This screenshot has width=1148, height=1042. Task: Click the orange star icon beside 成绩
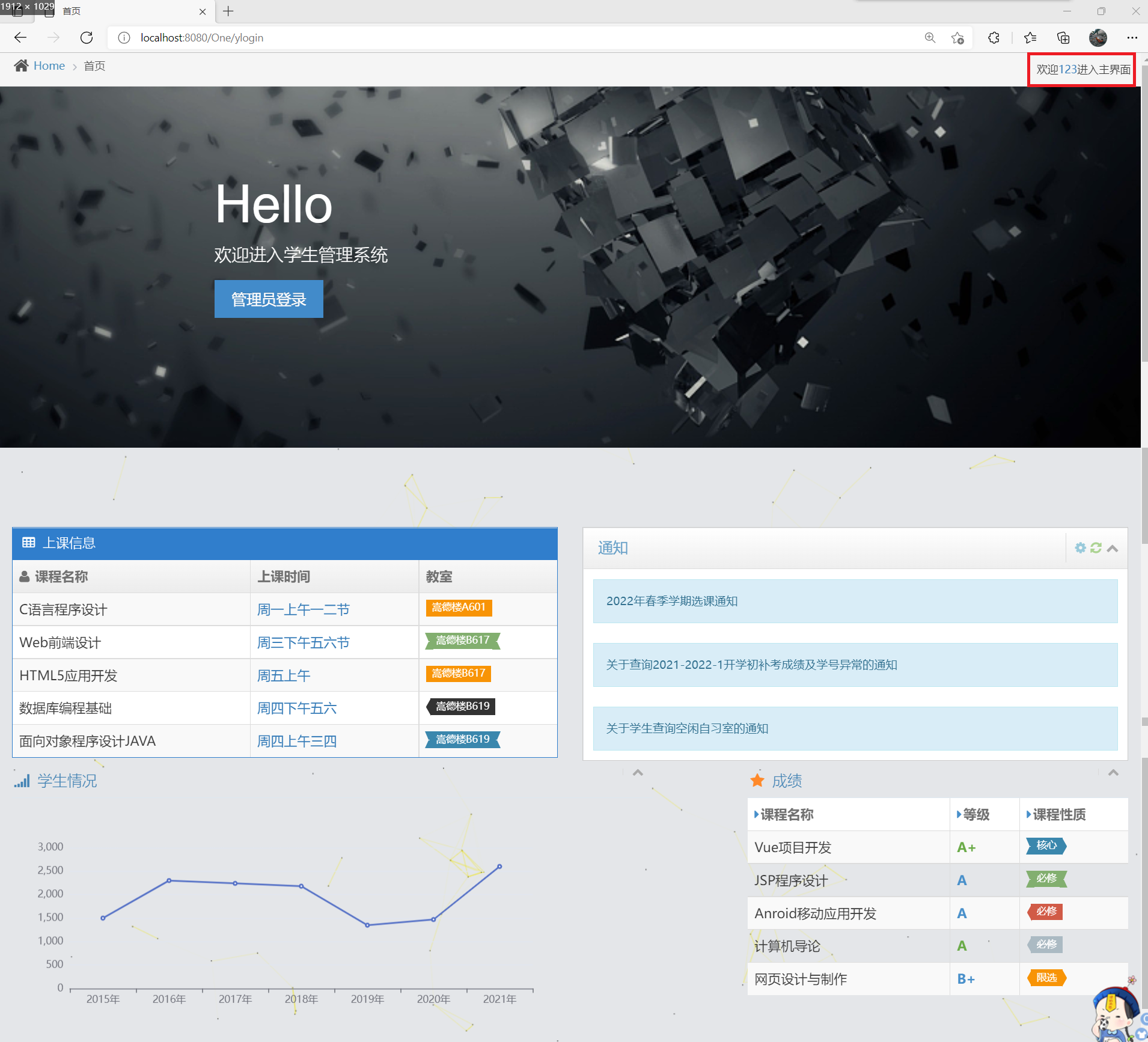point(757,779)
